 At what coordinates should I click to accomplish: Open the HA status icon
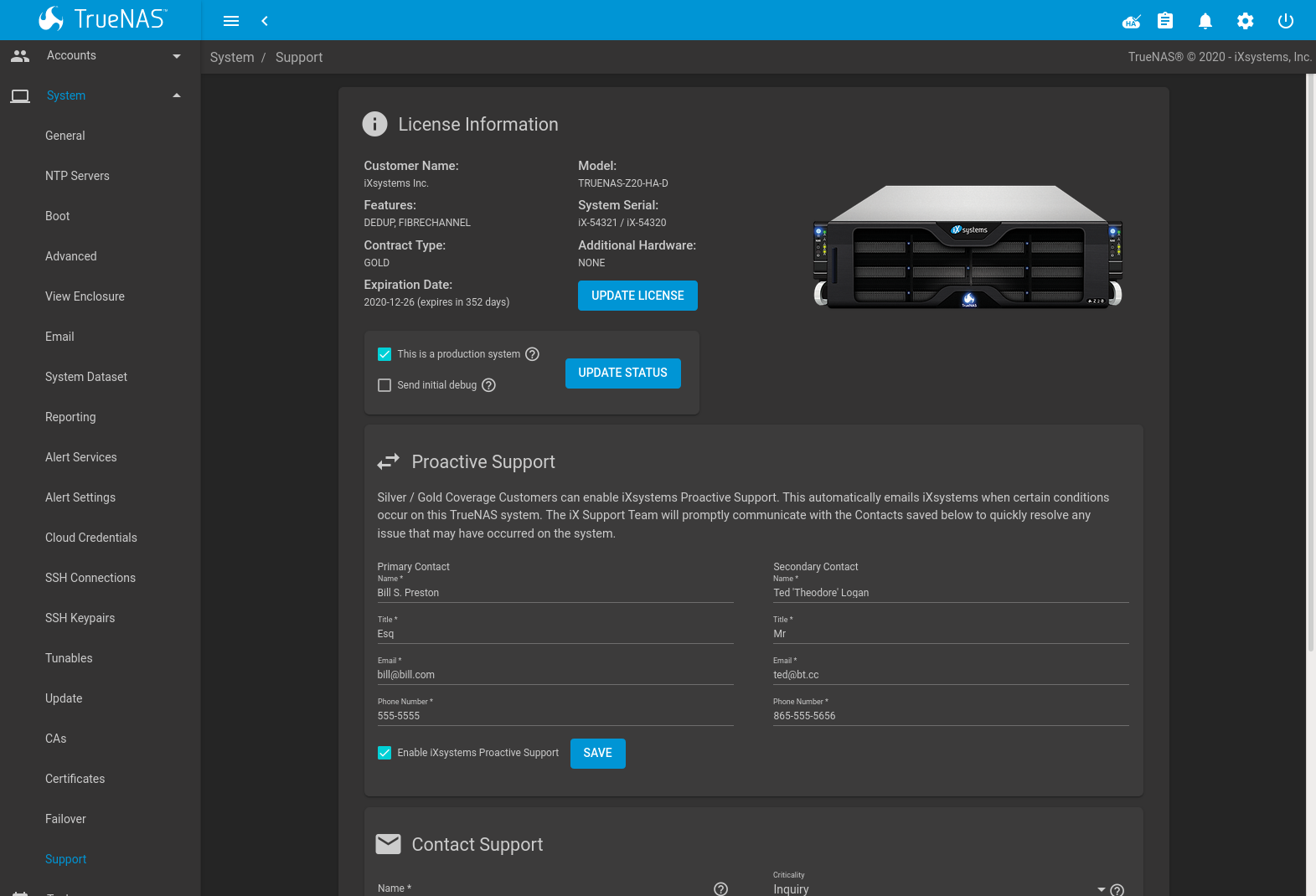coord(1132,21)
